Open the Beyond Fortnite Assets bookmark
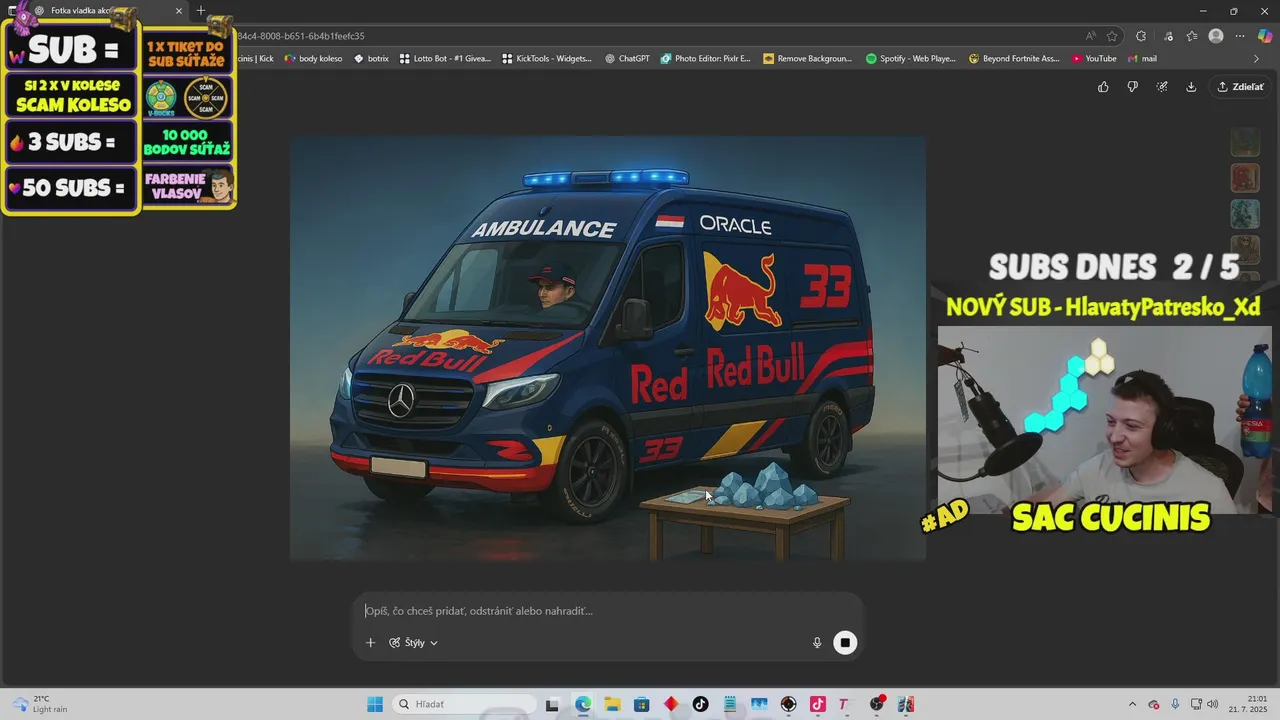1280x720 pixels. pyautogui.click(x=1014, y=59)
